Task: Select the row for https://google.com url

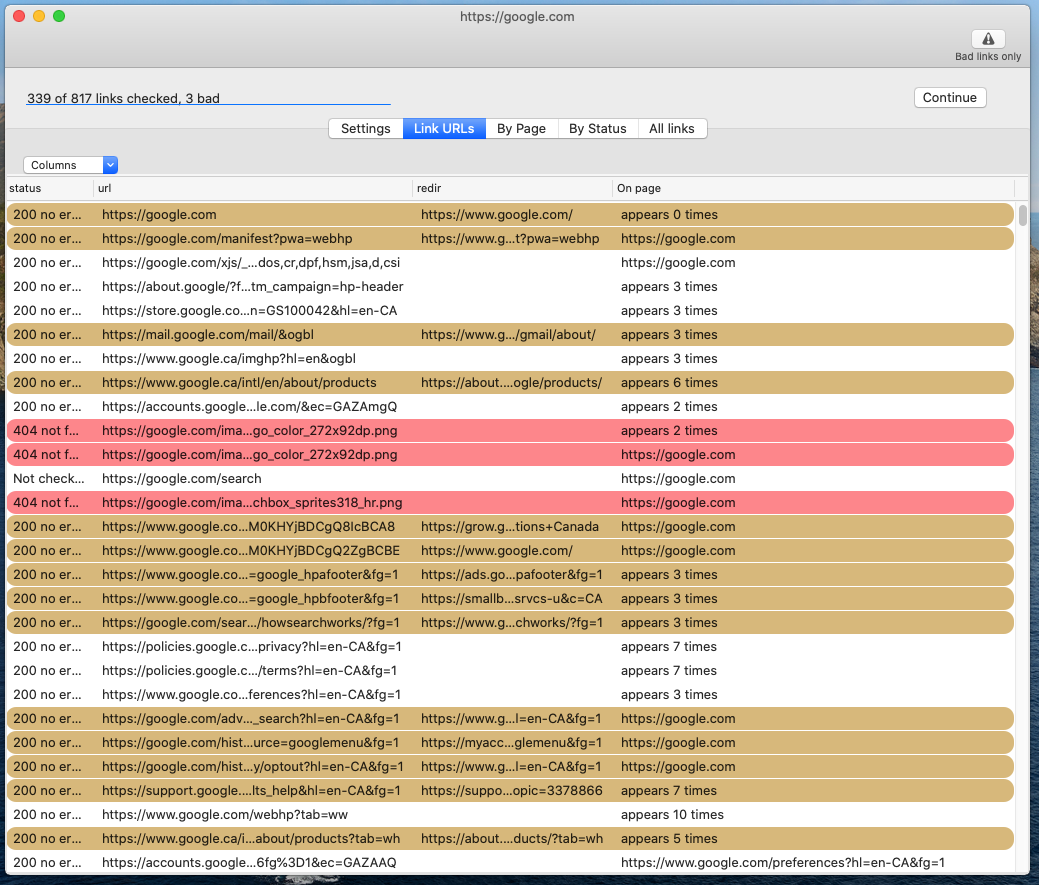Action: (x=510, y=215)
